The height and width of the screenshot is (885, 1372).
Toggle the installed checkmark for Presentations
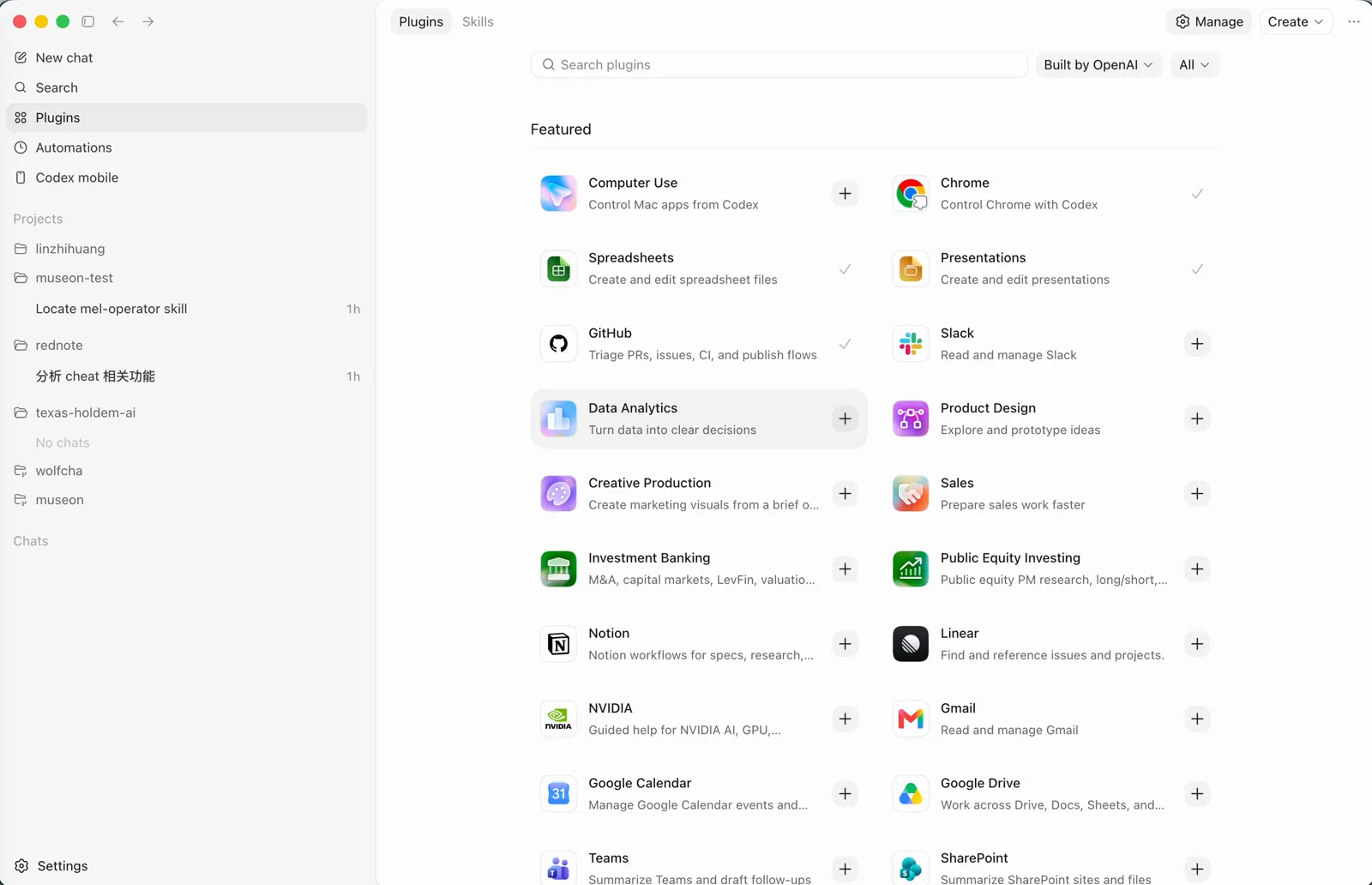point(1197,269)
